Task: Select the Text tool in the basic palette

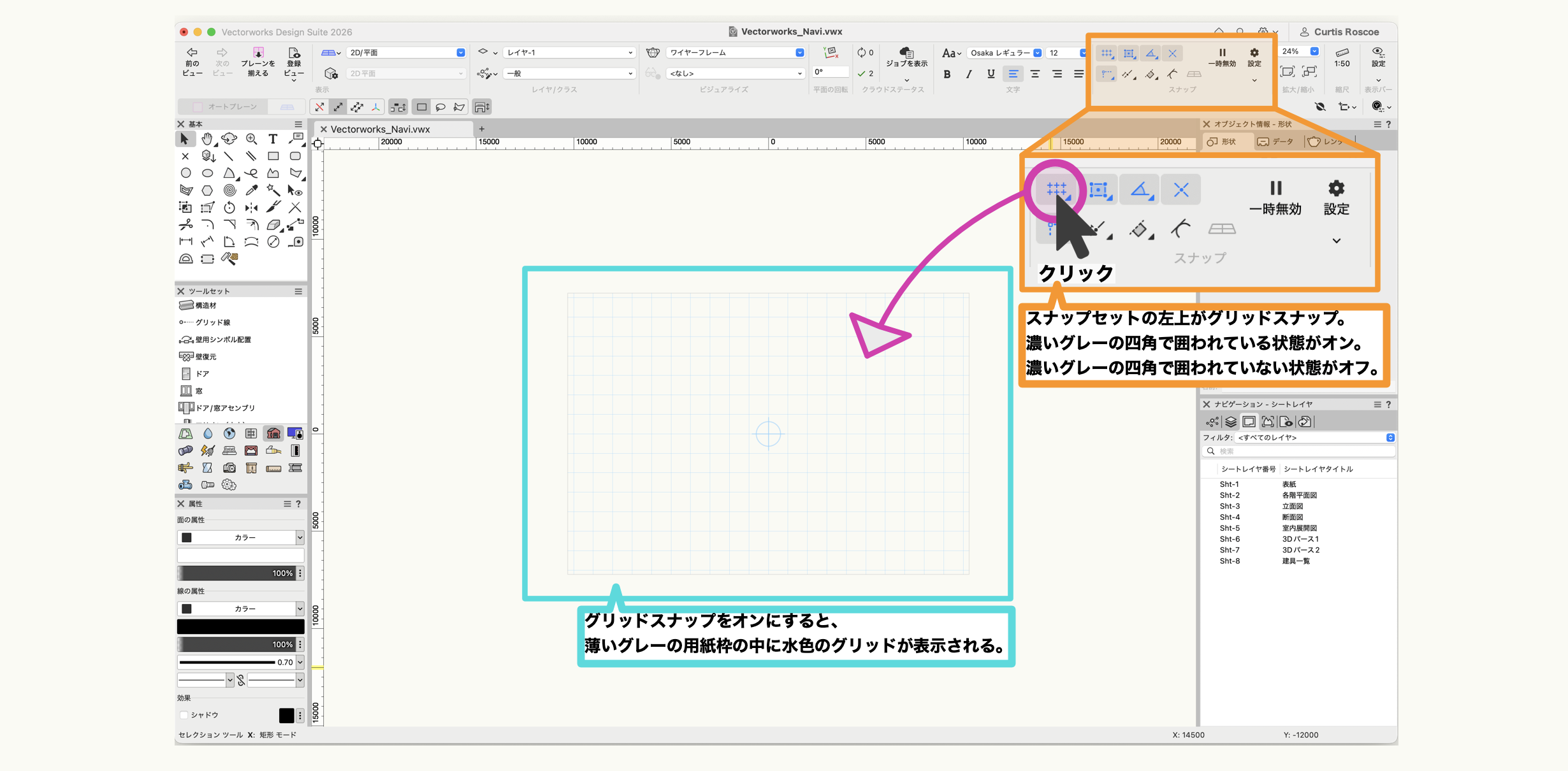Action: (273, 139)
